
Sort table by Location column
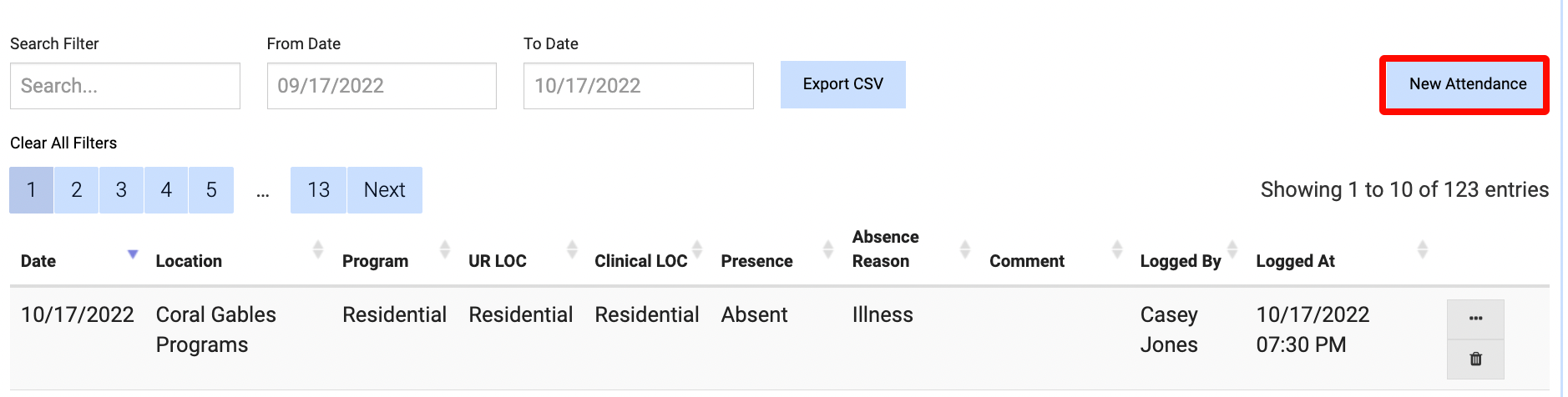coord(317,249)
